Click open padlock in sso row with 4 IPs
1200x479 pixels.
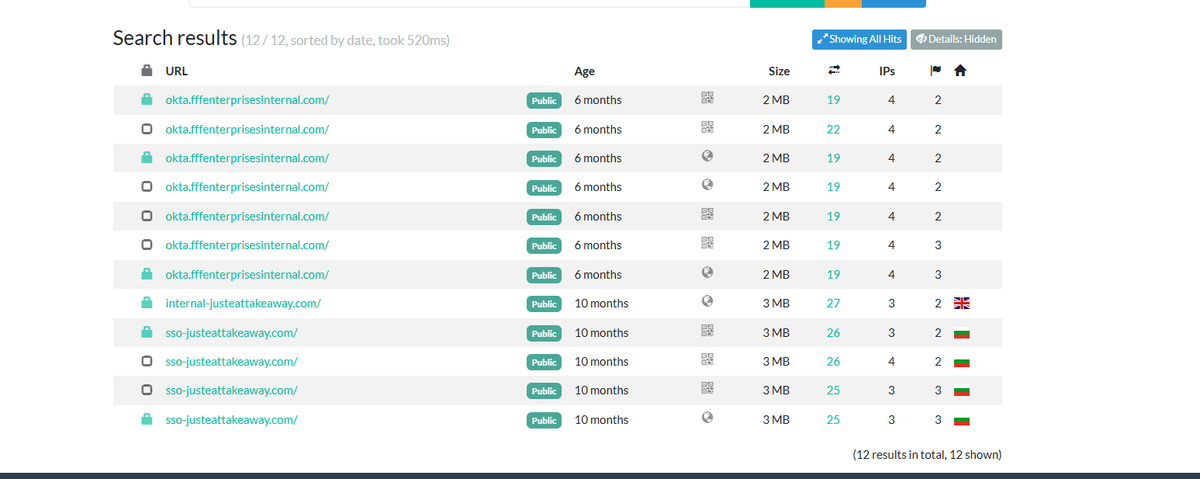click(x=146, y=360)
